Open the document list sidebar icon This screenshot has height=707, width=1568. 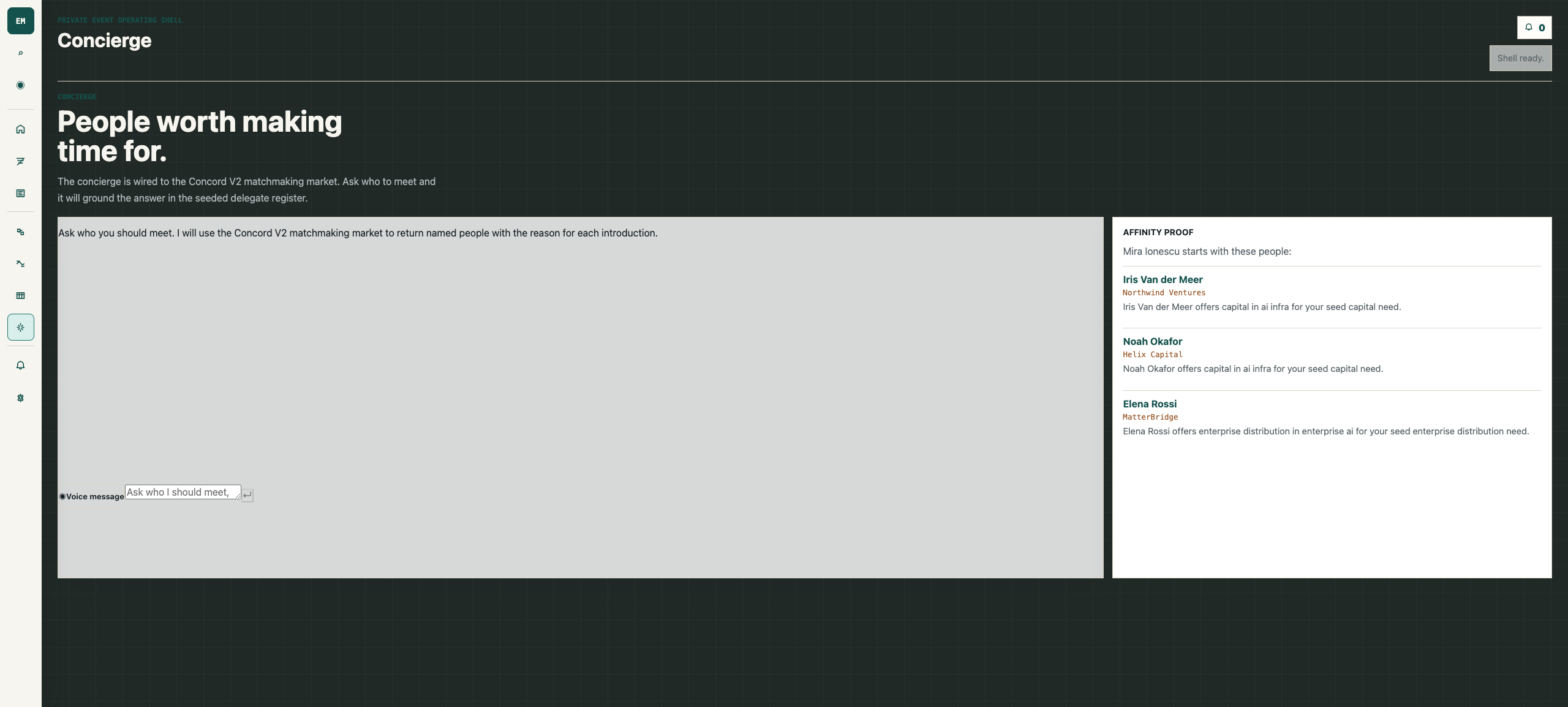[x=20, y=193]
